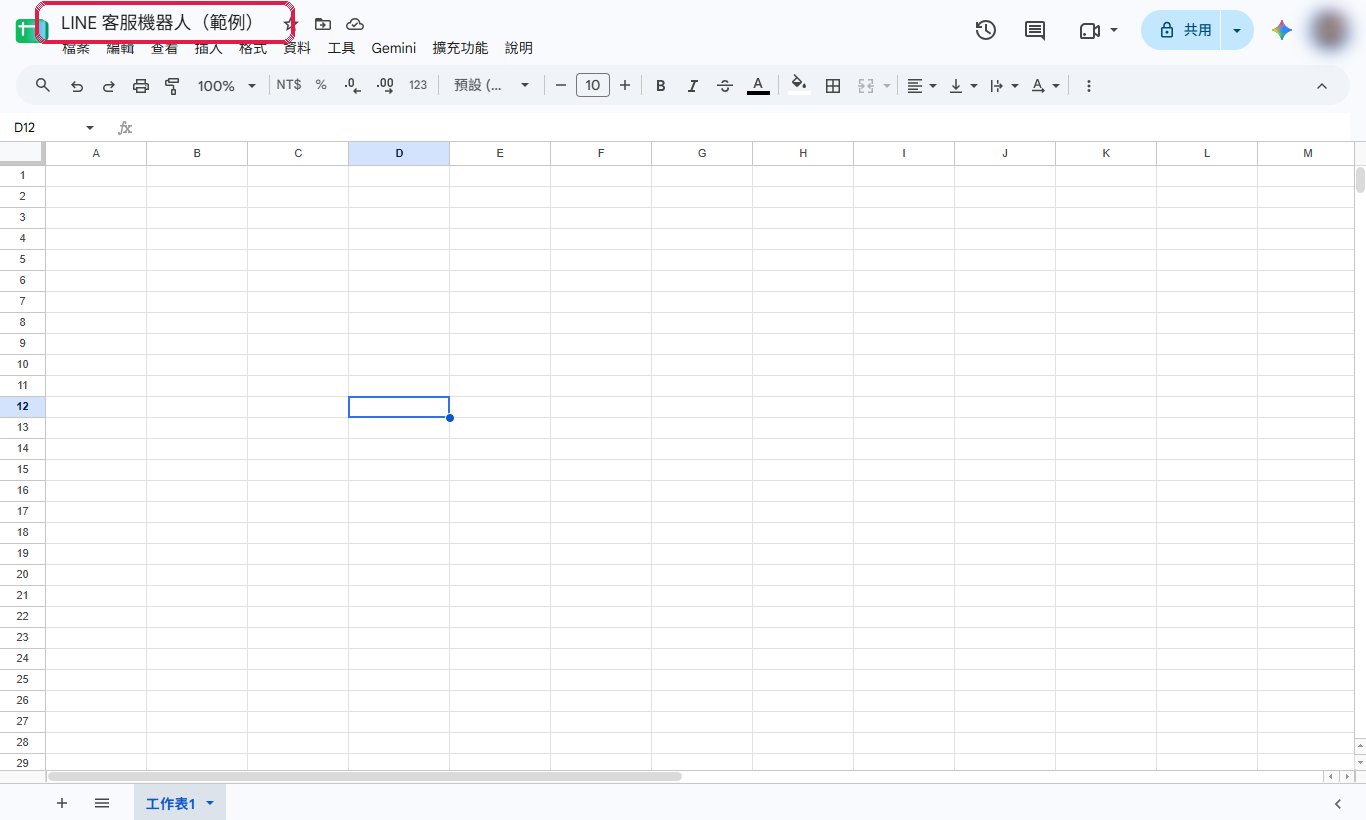Show more toolbar options (three dots)
The height and width of the screenshot is (820, 1366).
coord(1089,86)
